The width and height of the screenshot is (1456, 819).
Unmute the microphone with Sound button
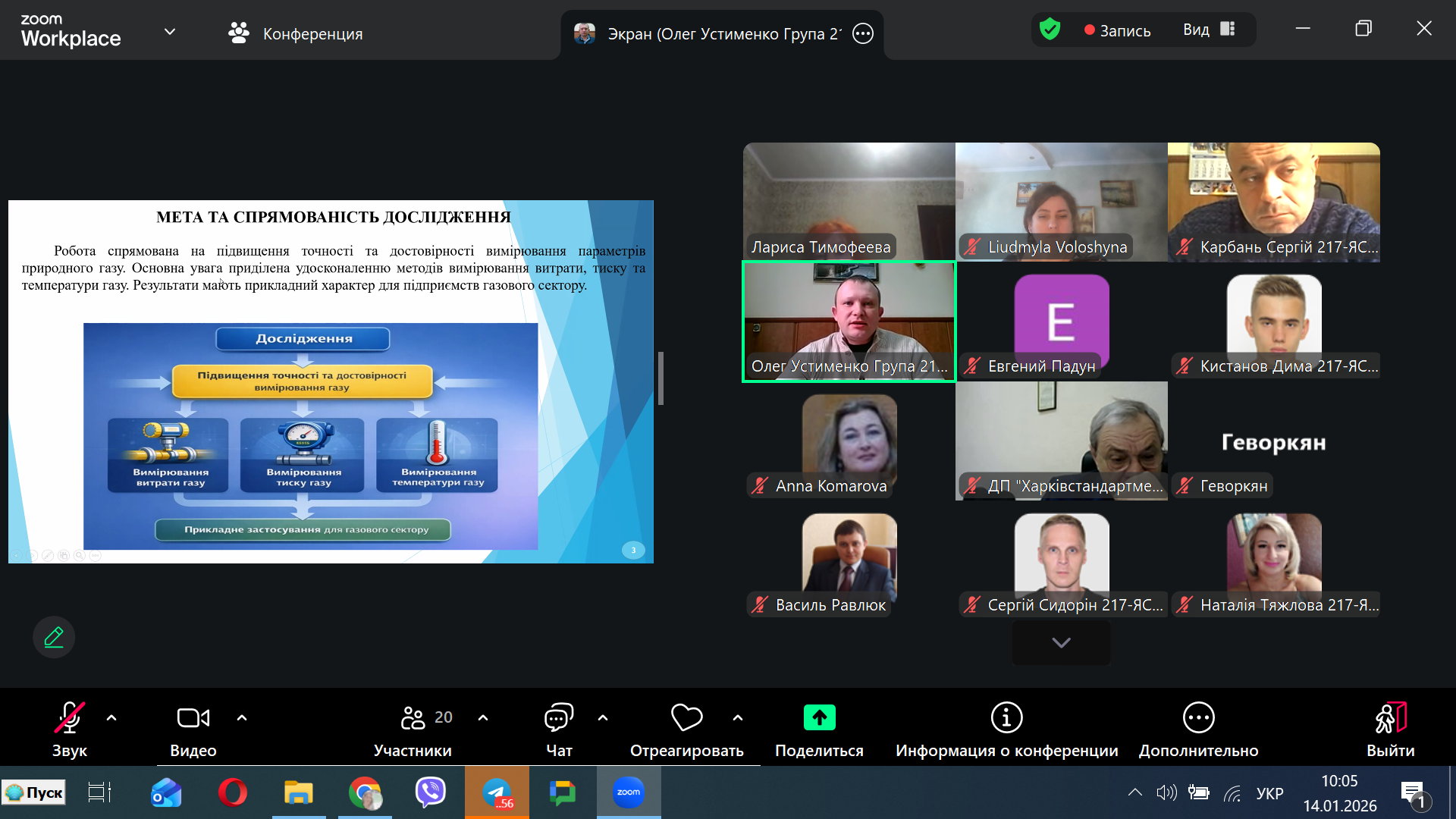click(x=69, y=717)
